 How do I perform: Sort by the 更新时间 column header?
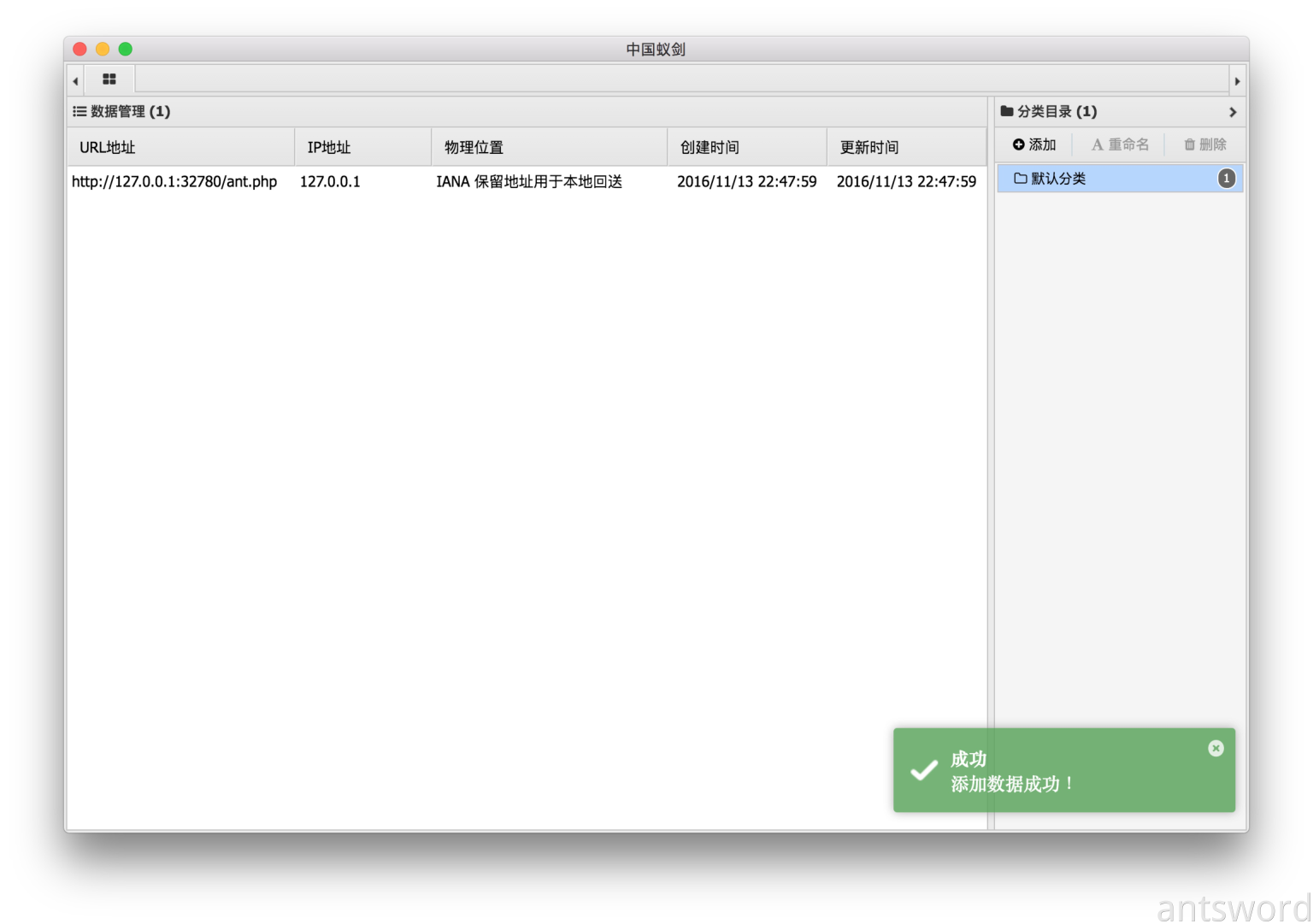coord(869,147)
